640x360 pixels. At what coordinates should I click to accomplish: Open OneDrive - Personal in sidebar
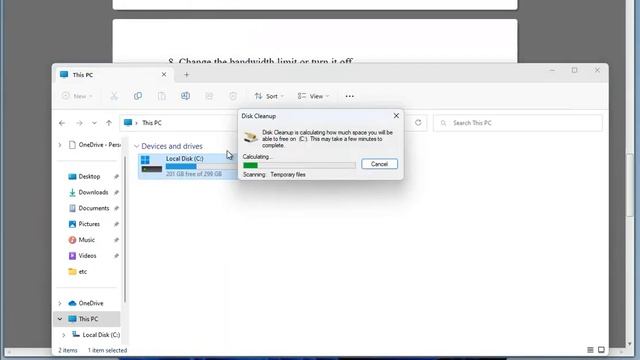pos(94,145)
